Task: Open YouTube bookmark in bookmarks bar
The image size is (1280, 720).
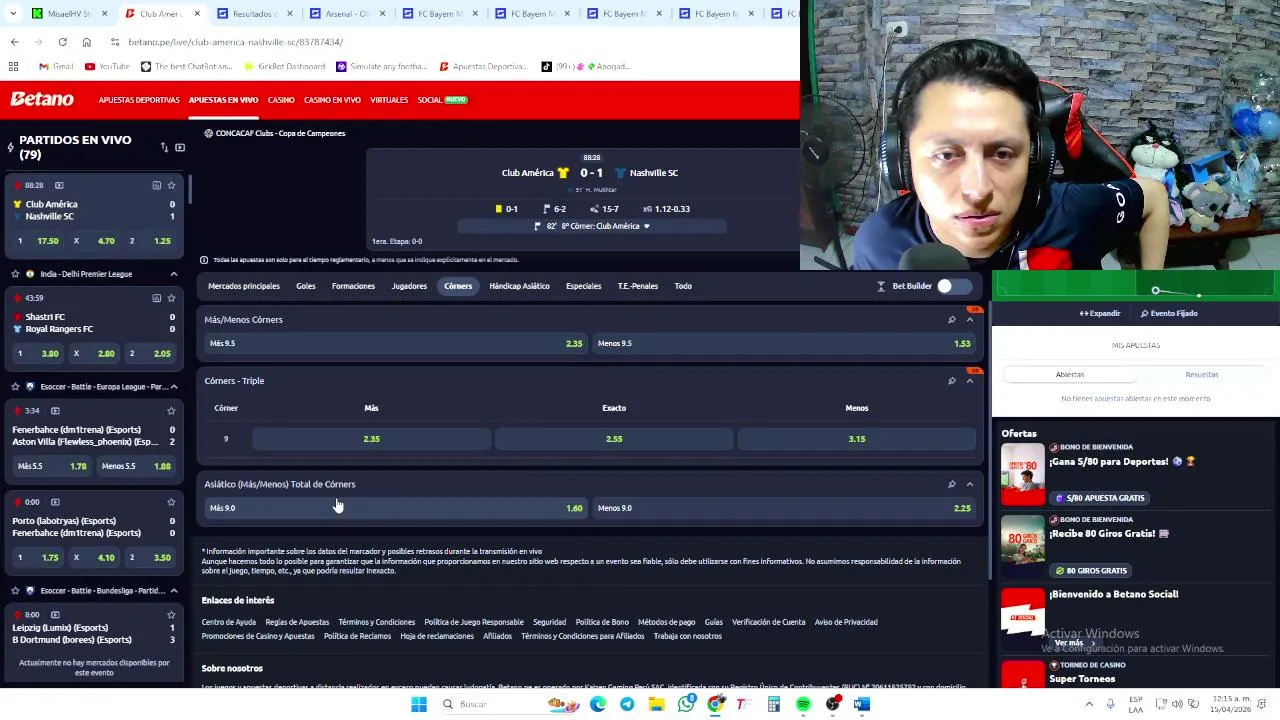Action: click(107, 66)
